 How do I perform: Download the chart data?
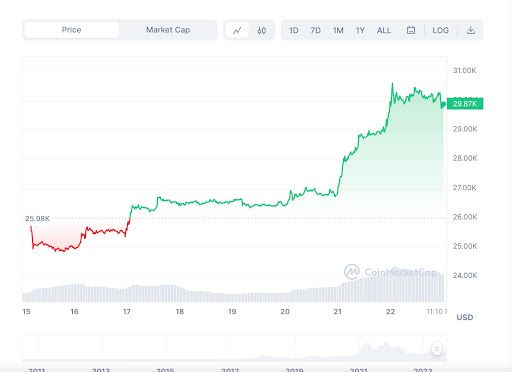click(x=470, y=30)
